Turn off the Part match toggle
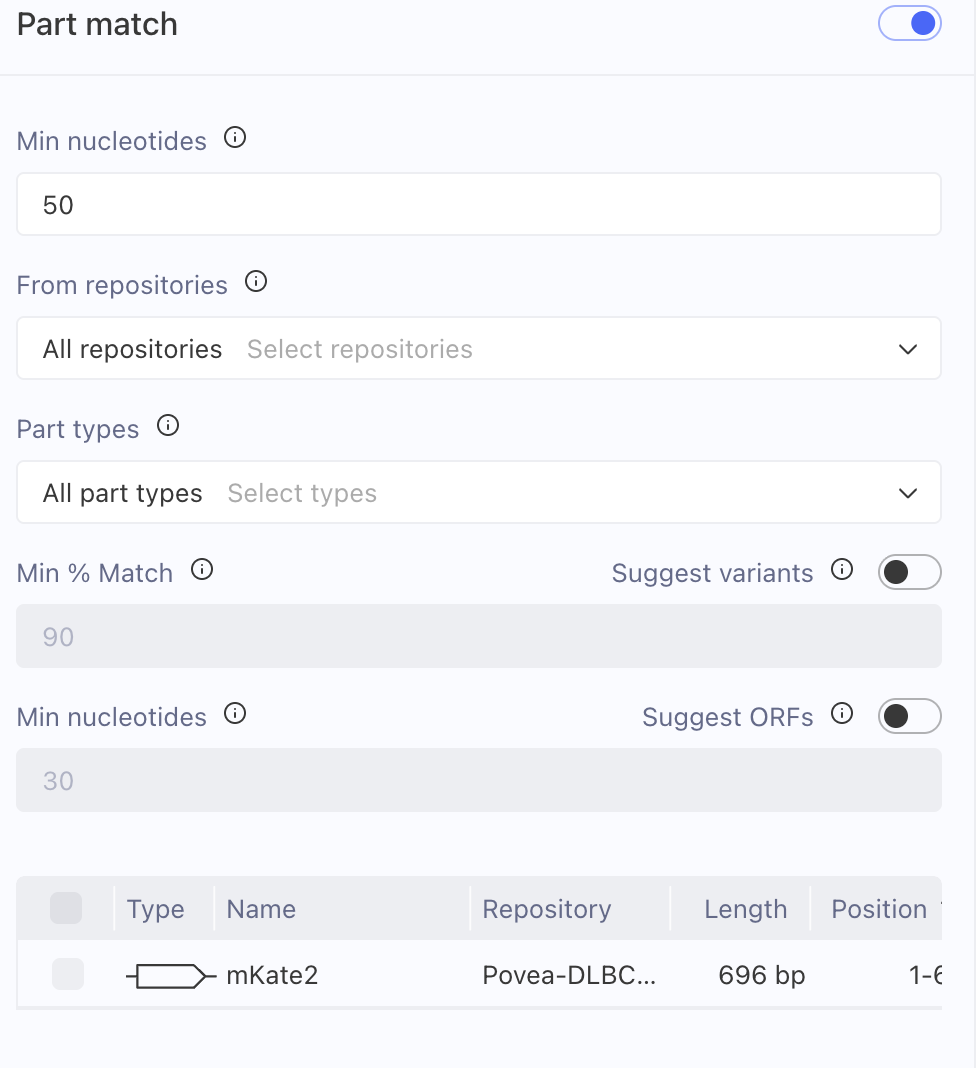Image resolution: width=976 pixels, height=1068 pixels. click(909, 23)
